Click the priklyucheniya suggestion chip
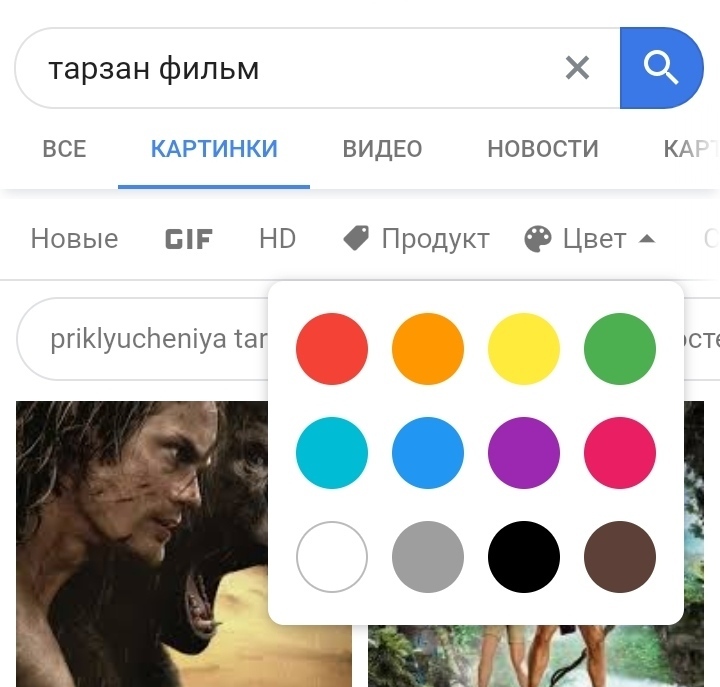 point(142,339)
